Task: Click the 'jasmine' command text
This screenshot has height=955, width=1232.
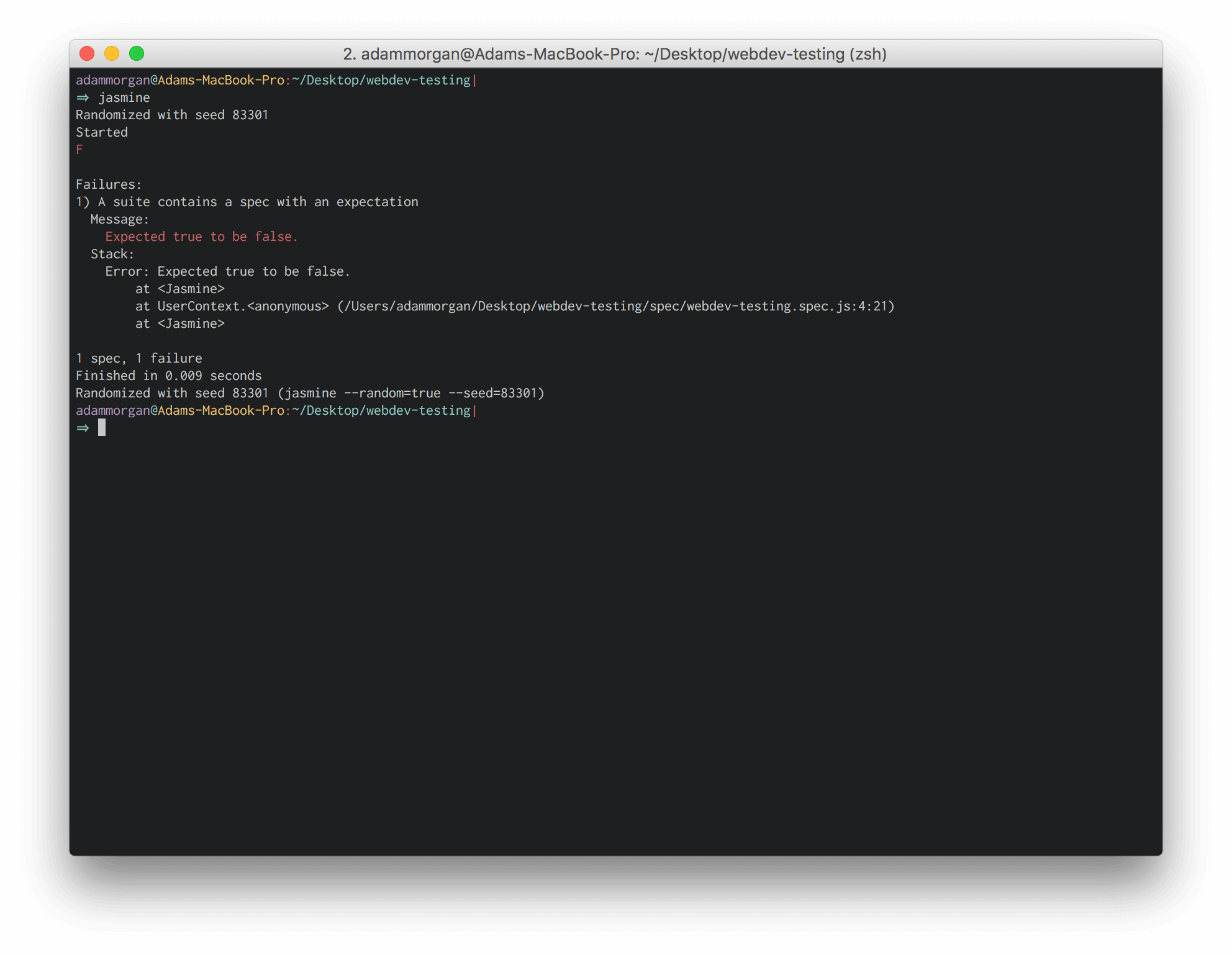Action: (124, 97)
